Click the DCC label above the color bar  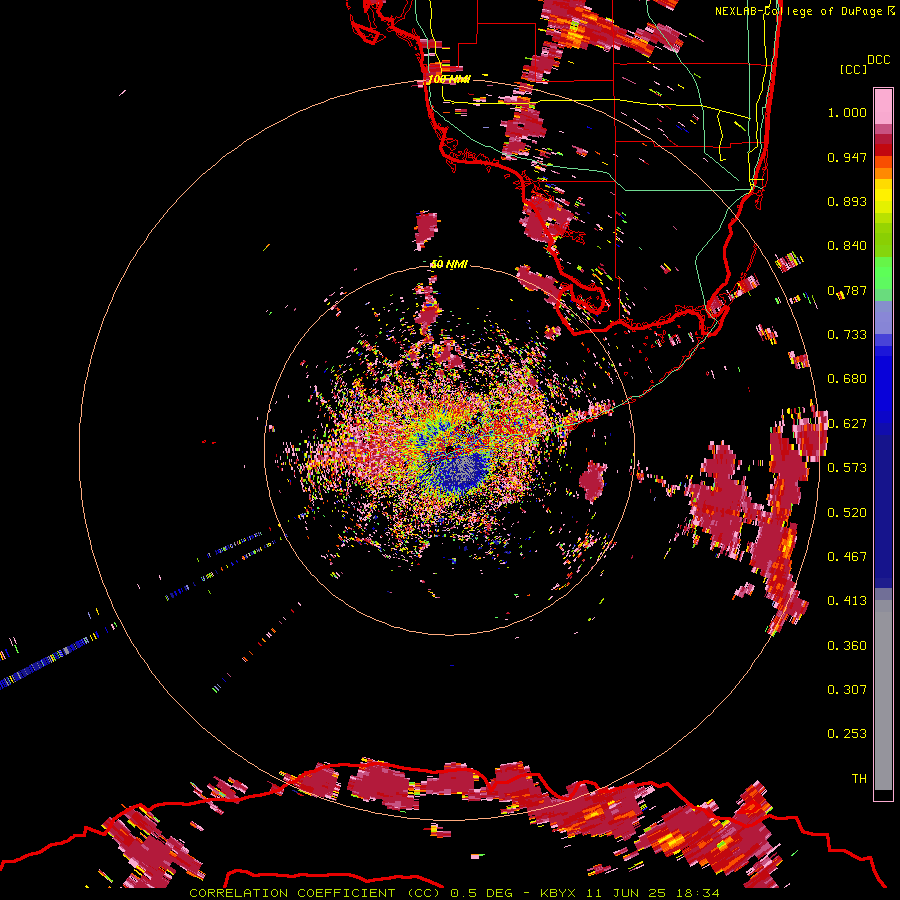tap(879, 60)
